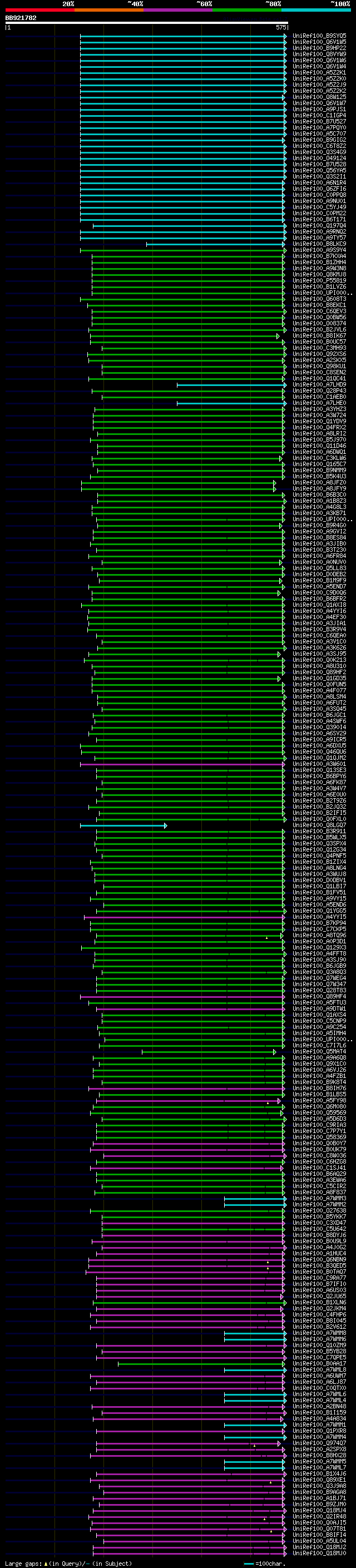356x1568 pixels.
Task: Select label UniRef100_B1I159
Action: (319, 1412)
